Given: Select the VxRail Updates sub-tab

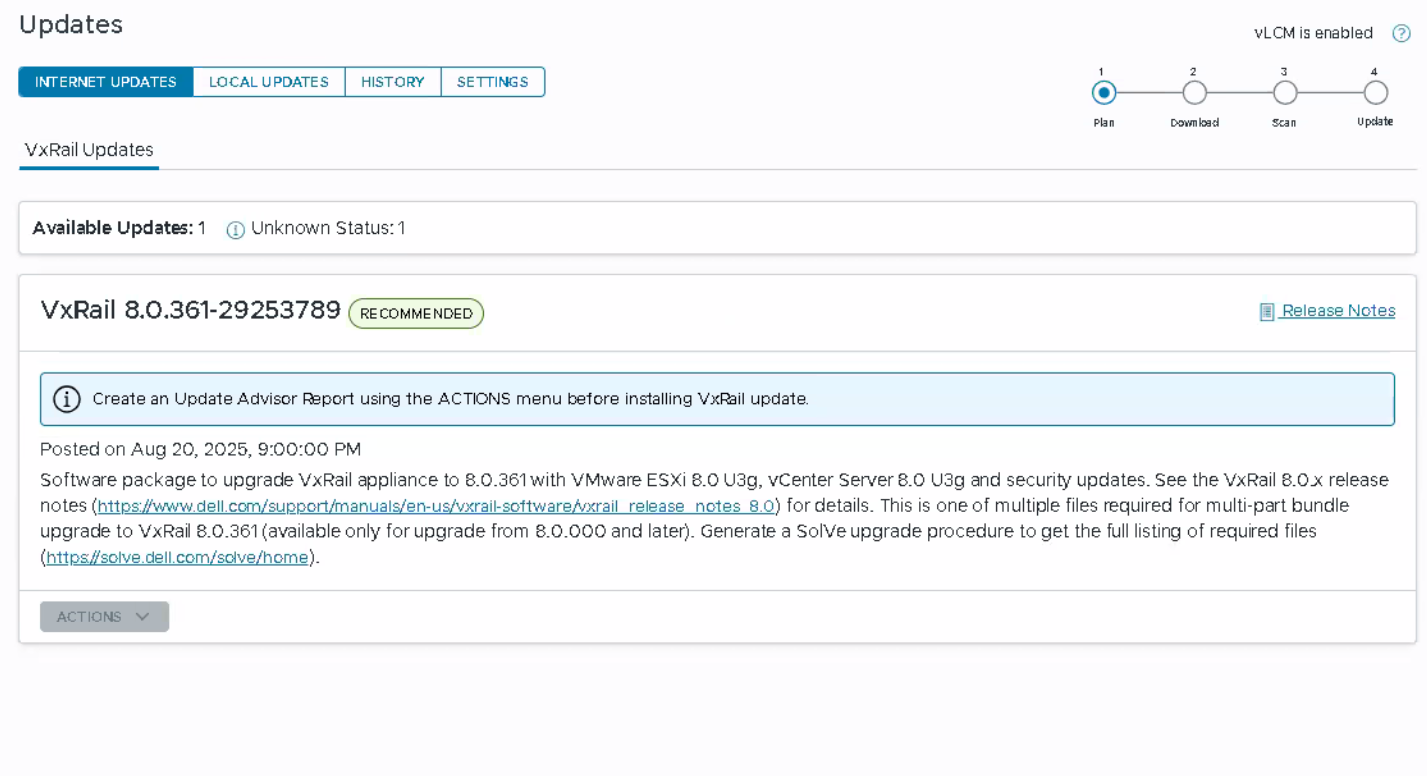Looking at the screenshot, I should click(89, 150).
